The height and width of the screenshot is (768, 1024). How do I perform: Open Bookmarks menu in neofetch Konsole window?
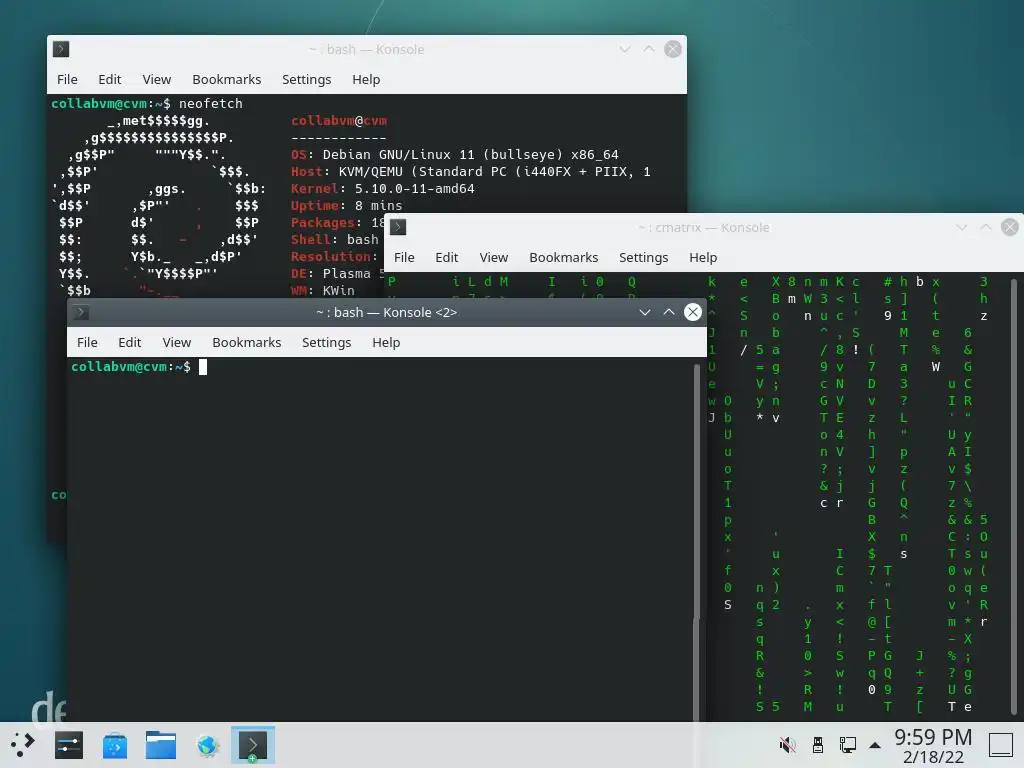point(227,79)
